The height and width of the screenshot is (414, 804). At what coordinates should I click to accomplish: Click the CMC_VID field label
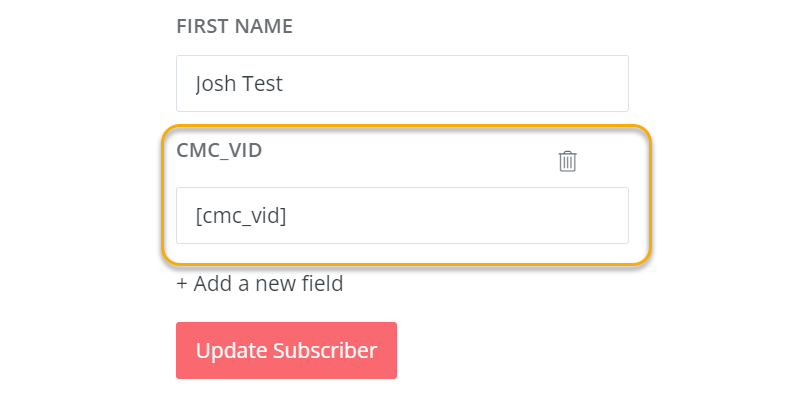pyautogui.click(x=219, y=150)
